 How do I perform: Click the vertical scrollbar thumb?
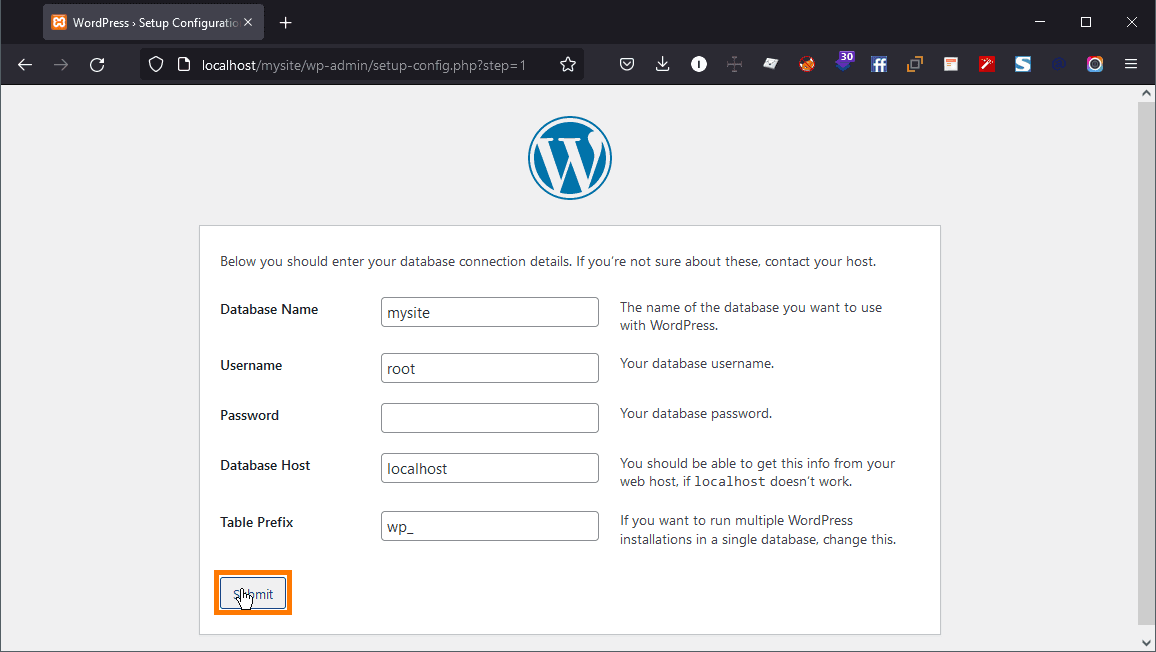point(1146,364)
